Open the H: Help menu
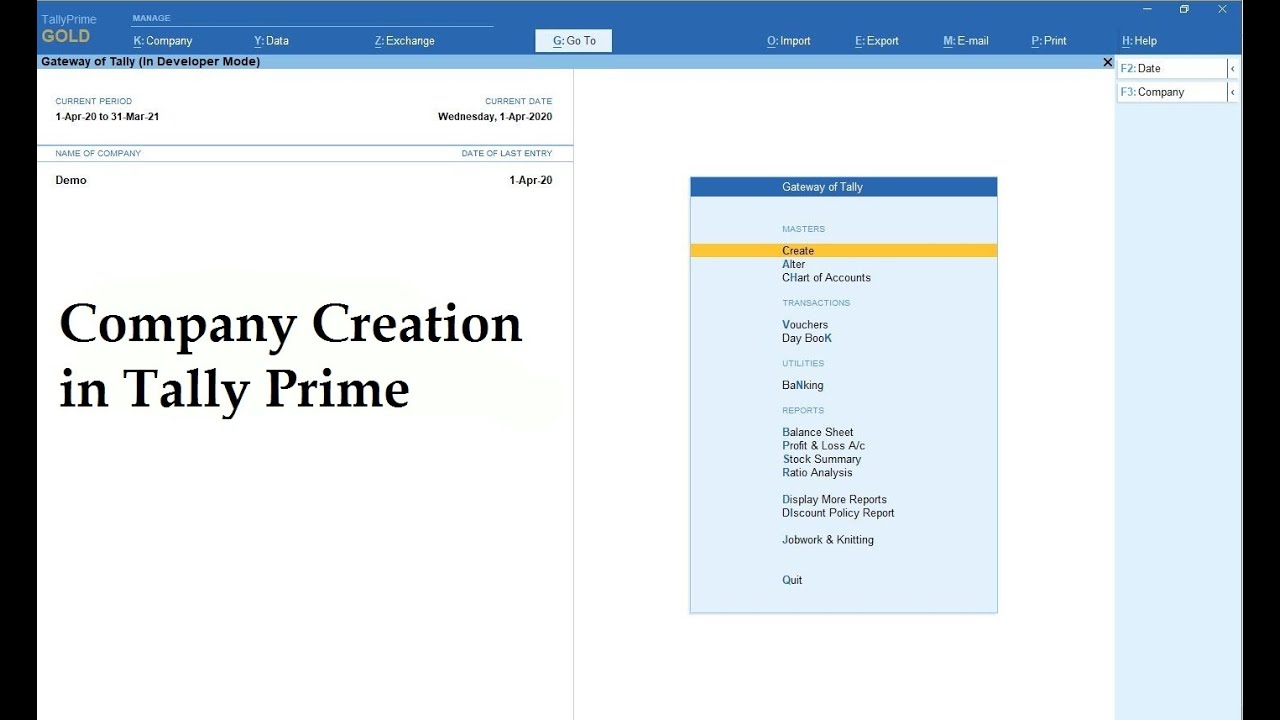 coord(1139,41)
